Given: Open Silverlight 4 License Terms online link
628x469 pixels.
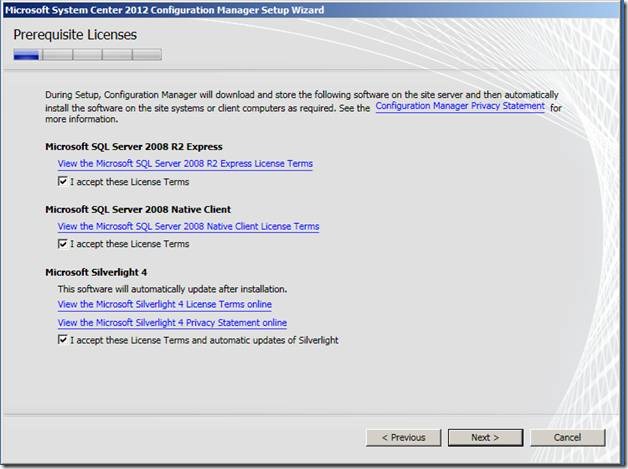Looking at the screenshot, I should point(164,305).
